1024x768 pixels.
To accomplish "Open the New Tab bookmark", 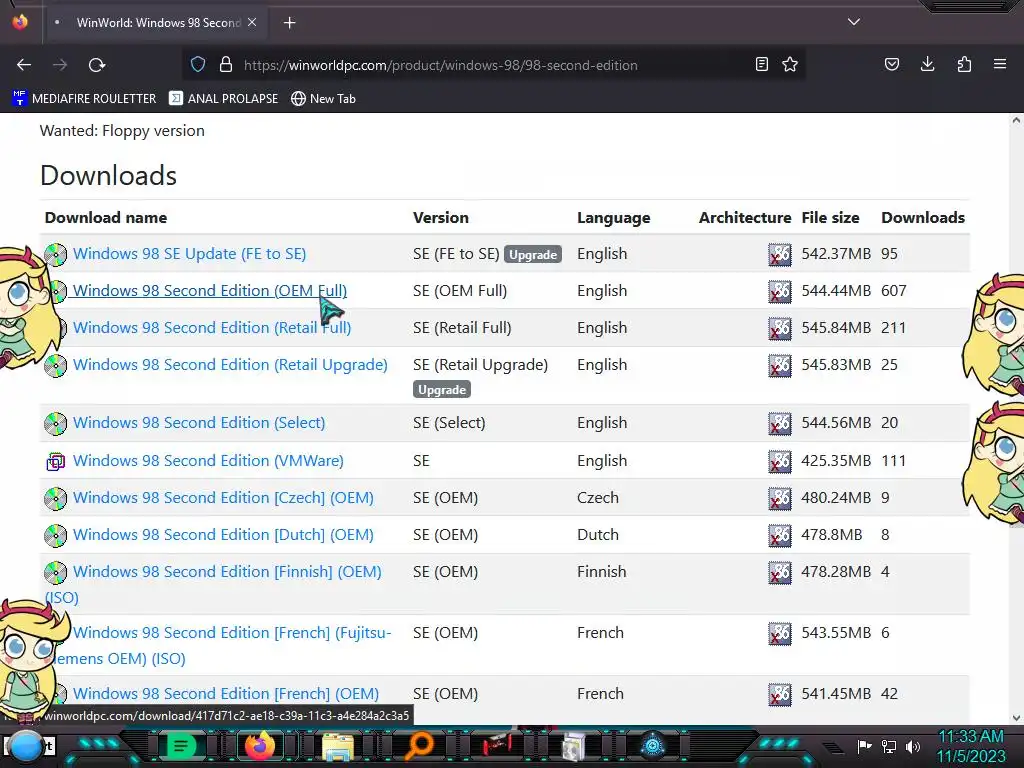I will tap(323, 99).
